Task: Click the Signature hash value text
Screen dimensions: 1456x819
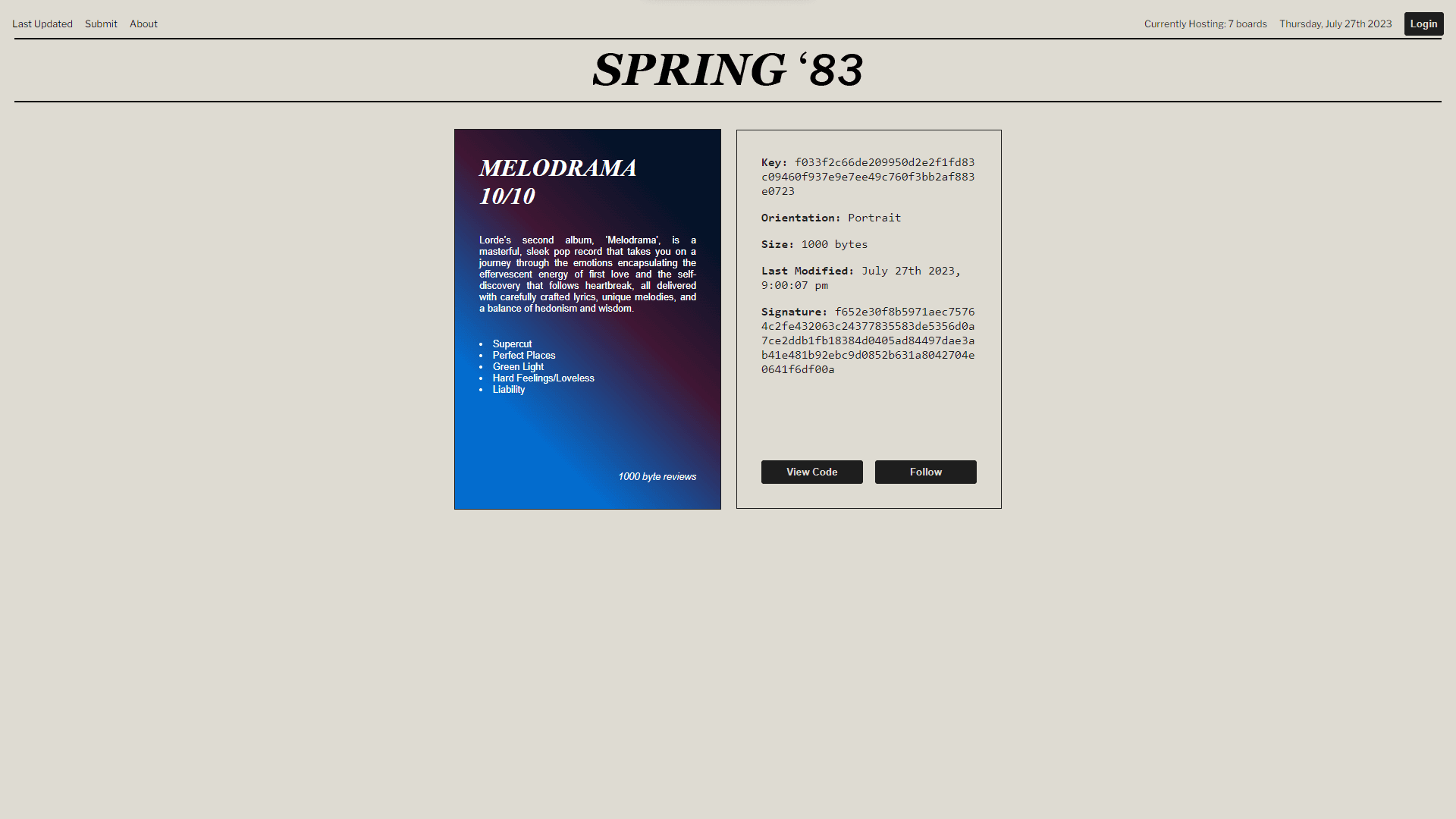Action: [x=869, y=340]
